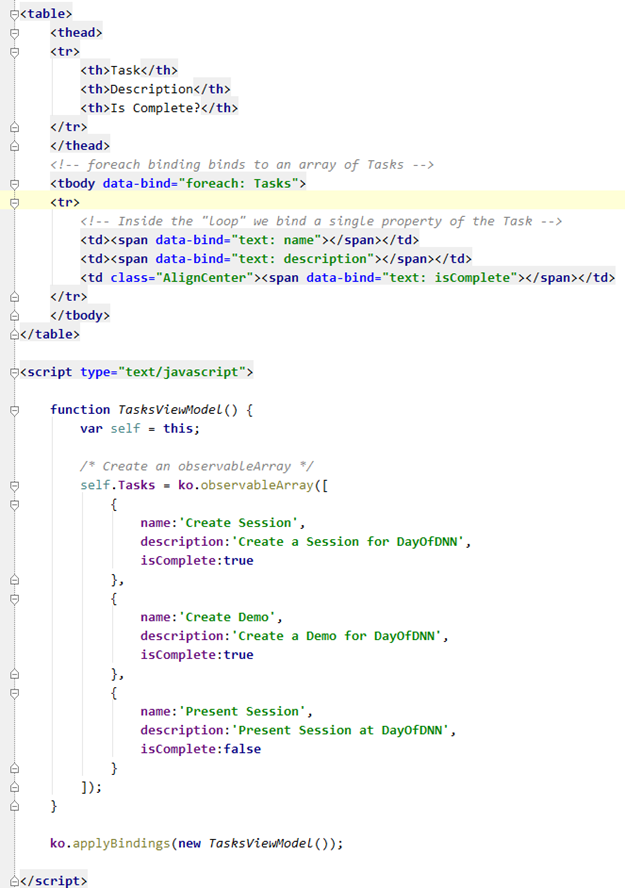Collapse the <table> element fold marker
This screenshot has height=888, width=625.
15,14
